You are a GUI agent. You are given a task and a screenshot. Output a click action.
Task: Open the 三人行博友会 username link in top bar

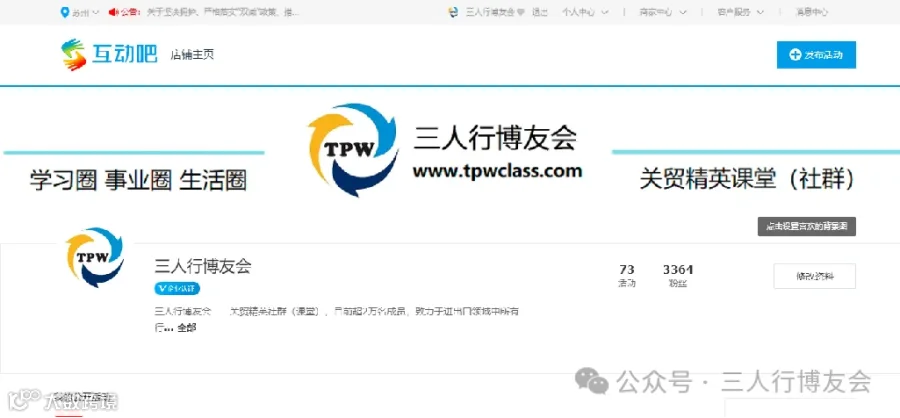pos(491,12)
